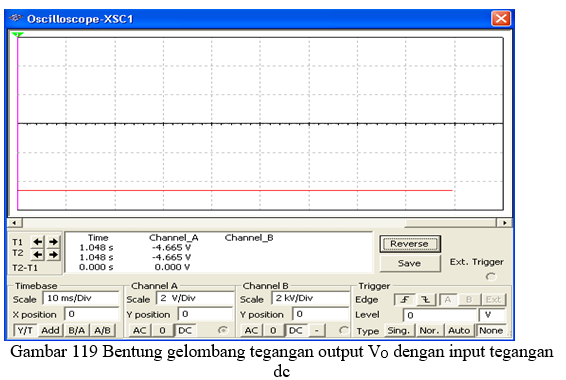Click T2-T1 time reading 0.000 s
Screen dimensions: 566x380
[x=96, y=267]
